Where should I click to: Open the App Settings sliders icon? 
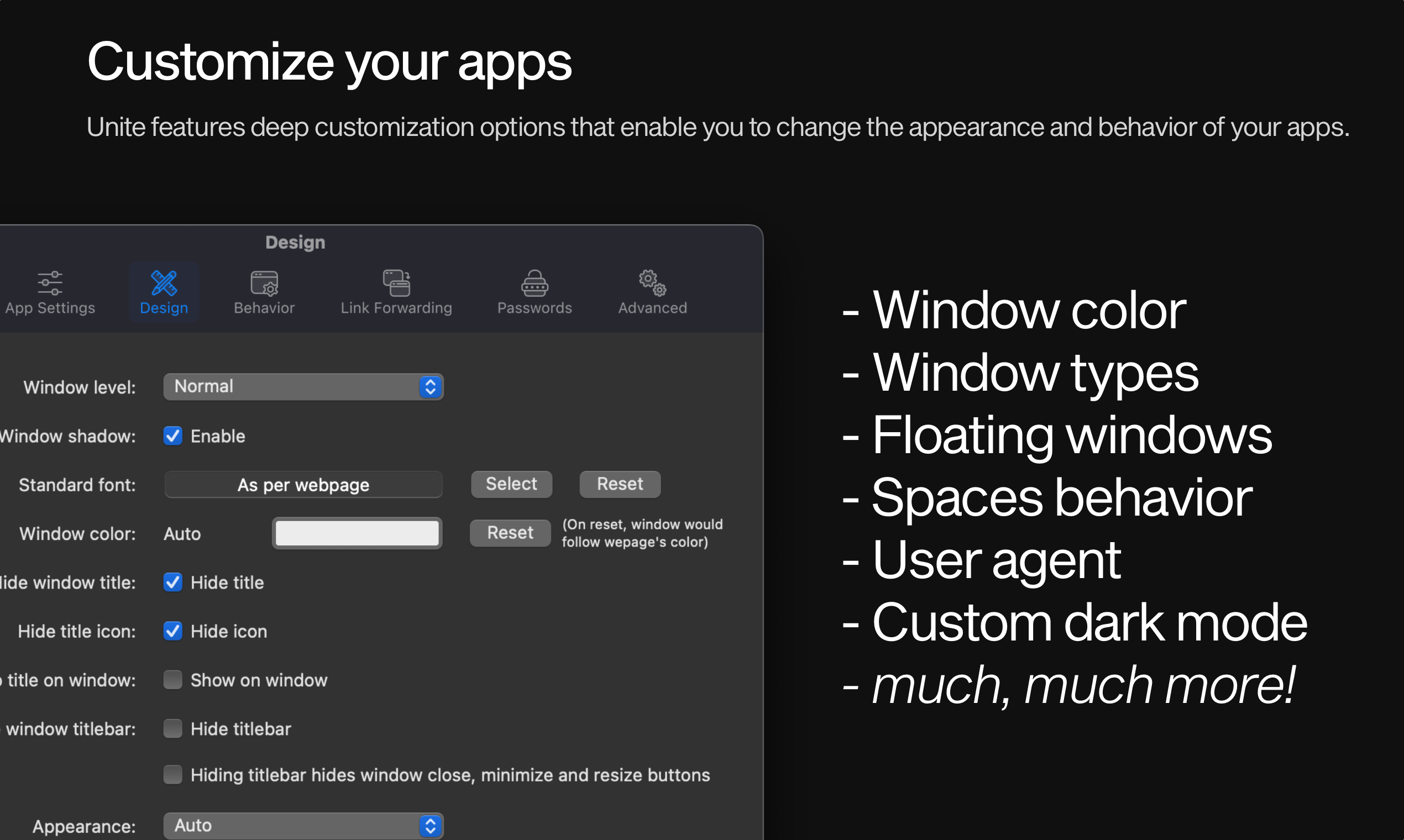pyautogui.click(x=50, y=283)
